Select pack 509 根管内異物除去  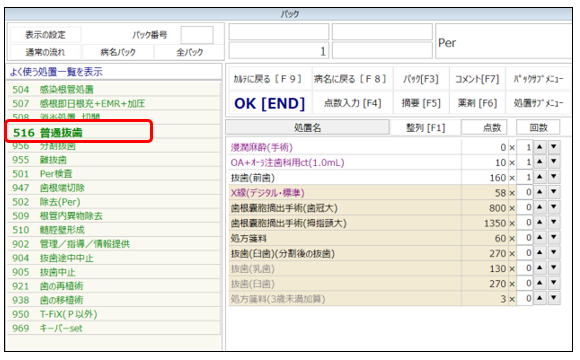114,216
